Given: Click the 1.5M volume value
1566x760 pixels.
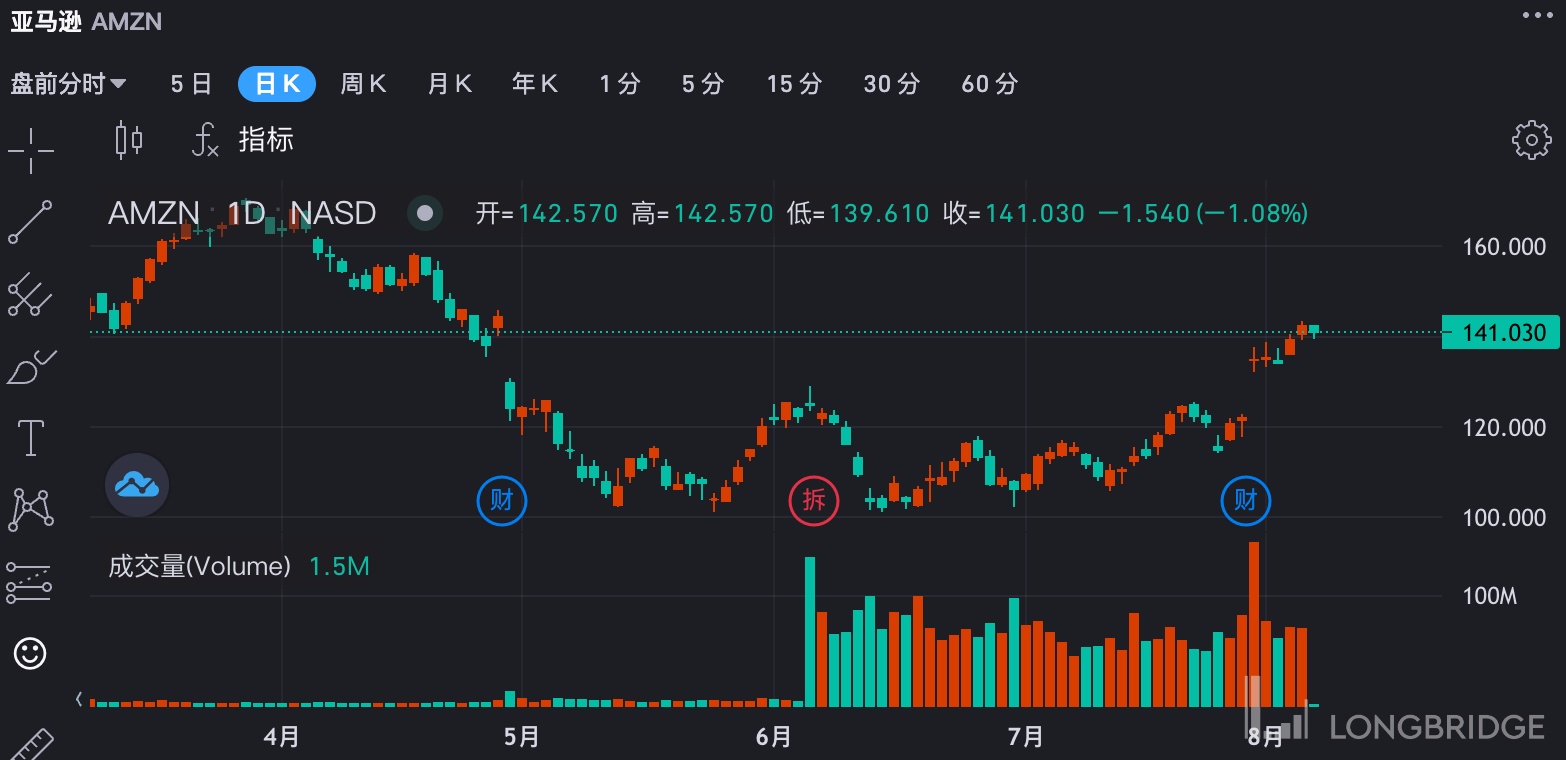Looking at the screenshot, I should 339,567.
